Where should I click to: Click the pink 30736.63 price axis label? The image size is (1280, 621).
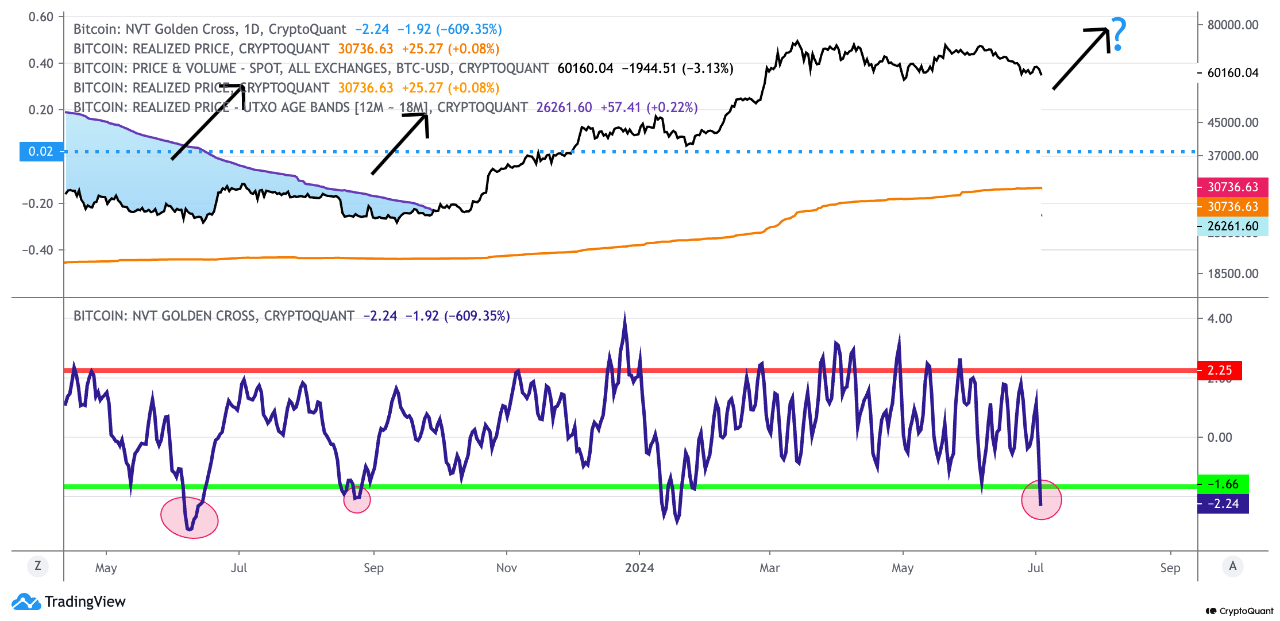(1232, 187)
